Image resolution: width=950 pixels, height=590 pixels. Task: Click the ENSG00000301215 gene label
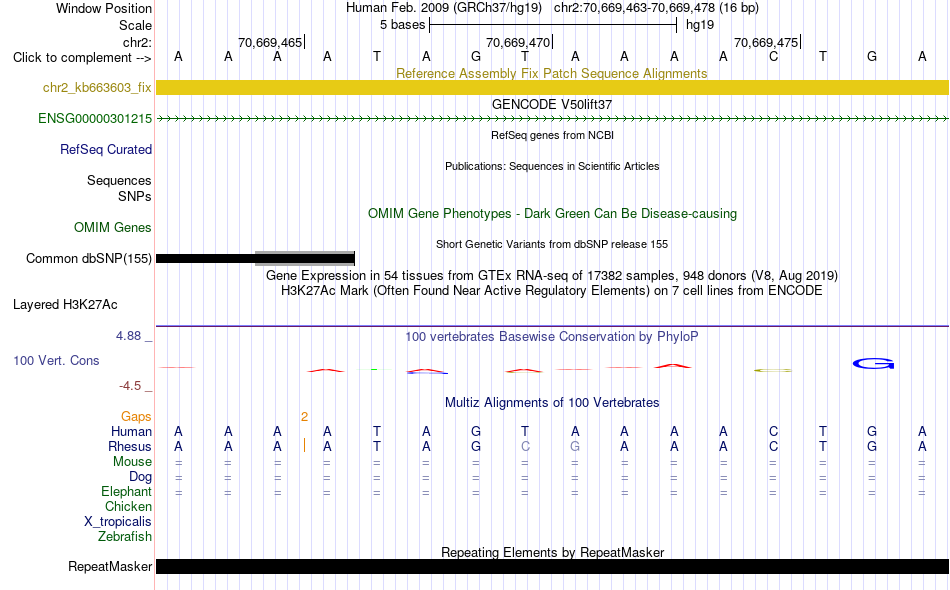95,118
